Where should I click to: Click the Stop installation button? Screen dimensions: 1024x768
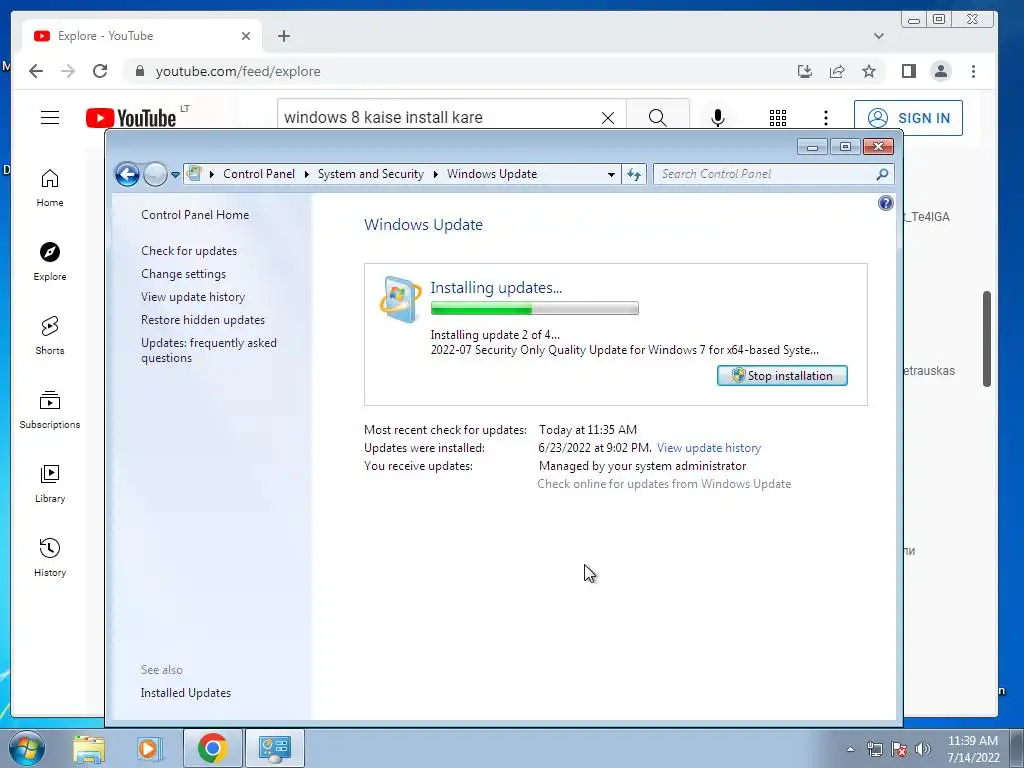click(x=782, y=376)
